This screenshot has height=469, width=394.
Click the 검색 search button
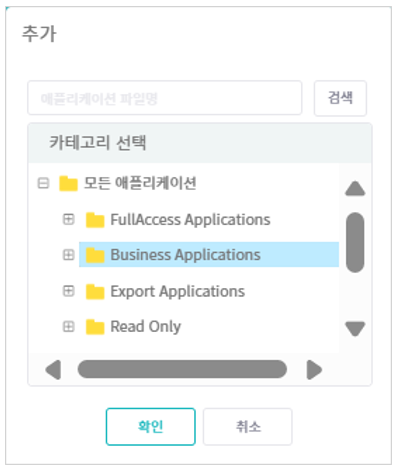pyautogui.click(x=340, y=98)
